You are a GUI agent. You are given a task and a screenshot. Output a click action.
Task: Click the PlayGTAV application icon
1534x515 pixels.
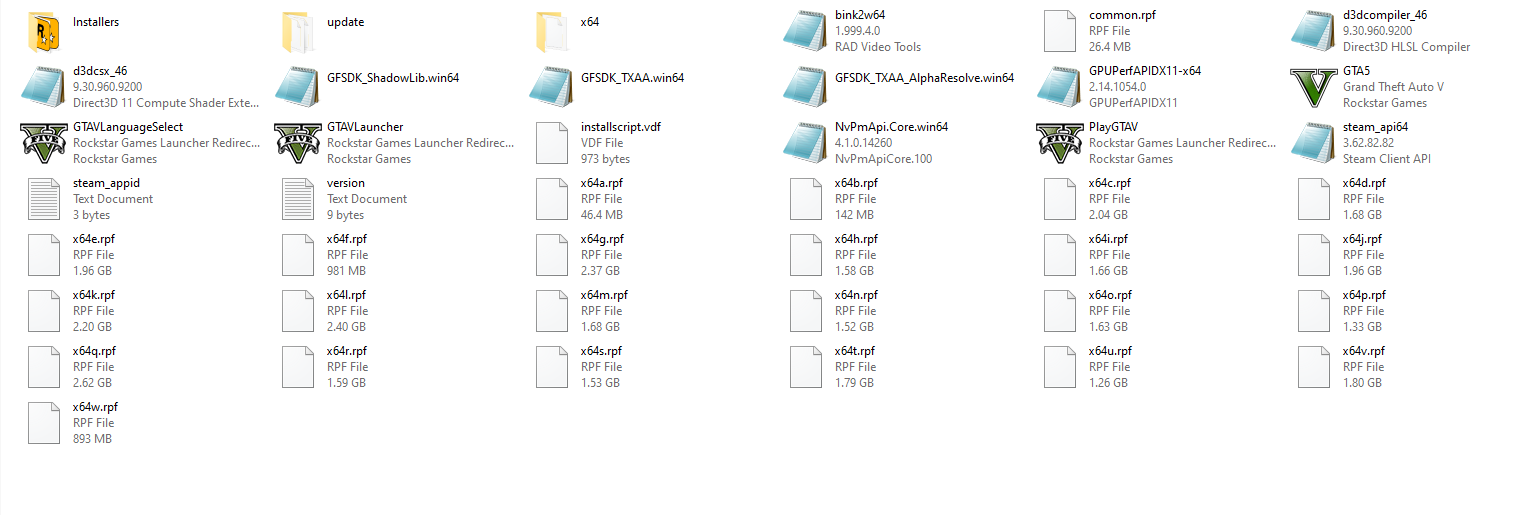click(x=1060, y=143)
